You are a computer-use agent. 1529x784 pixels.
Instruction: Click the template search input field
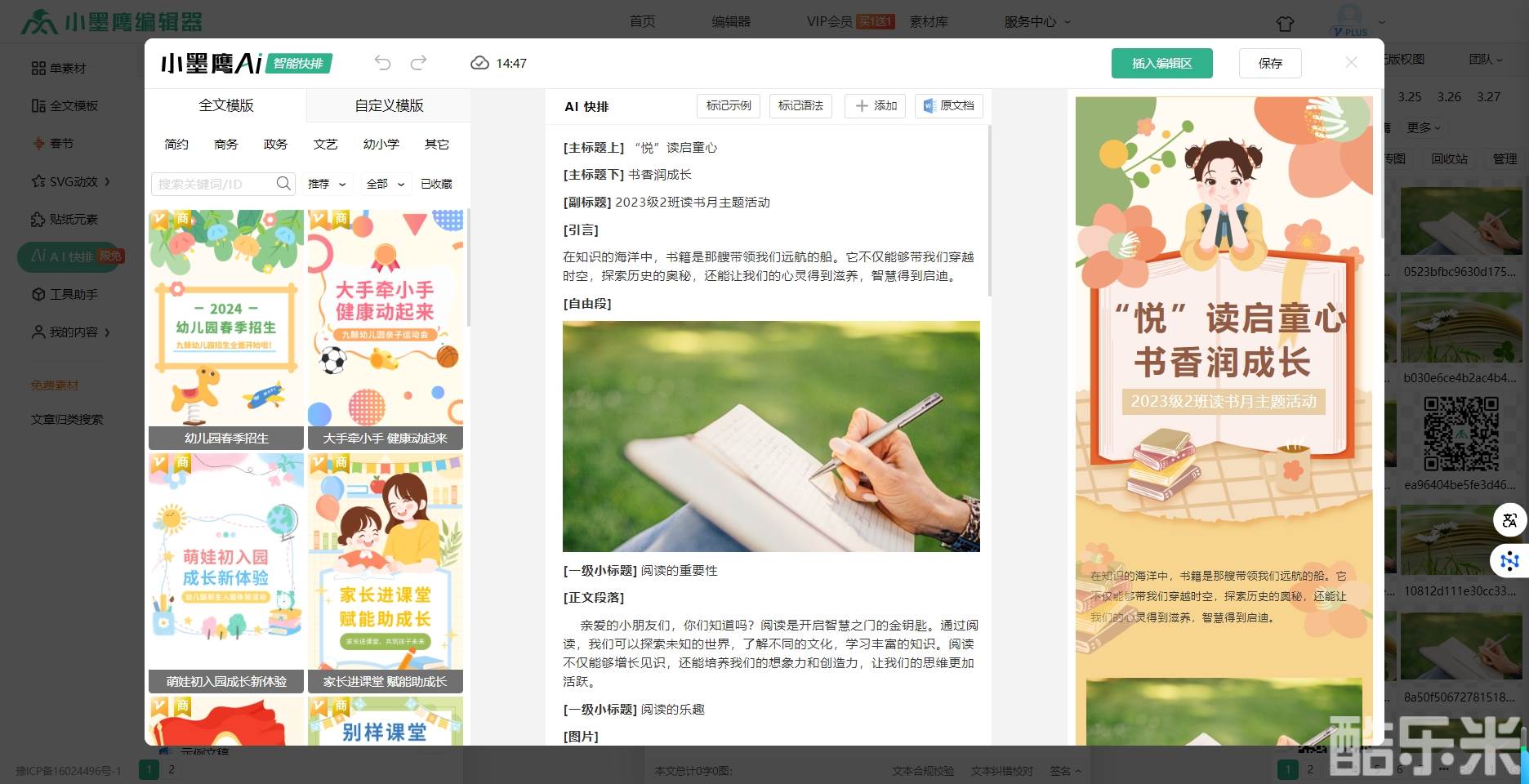(x=214, y=184)
